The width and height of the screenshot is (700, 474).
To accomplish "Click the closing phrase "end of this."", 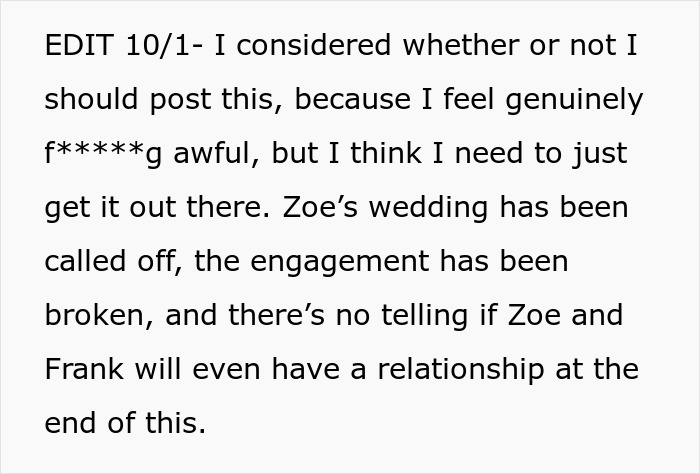I will click(125, 423).
